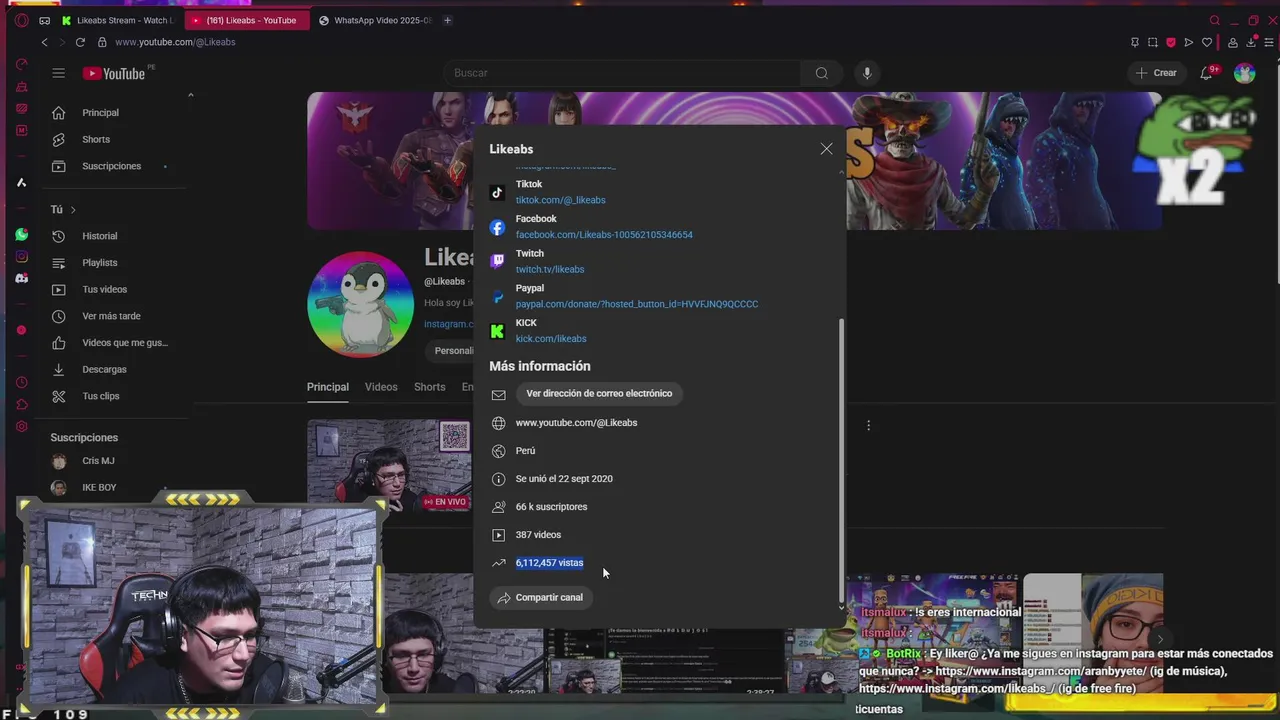Viewport: 1280px width, 720px height.
Task: Open a new browser tab
Action: coord(447,20)
